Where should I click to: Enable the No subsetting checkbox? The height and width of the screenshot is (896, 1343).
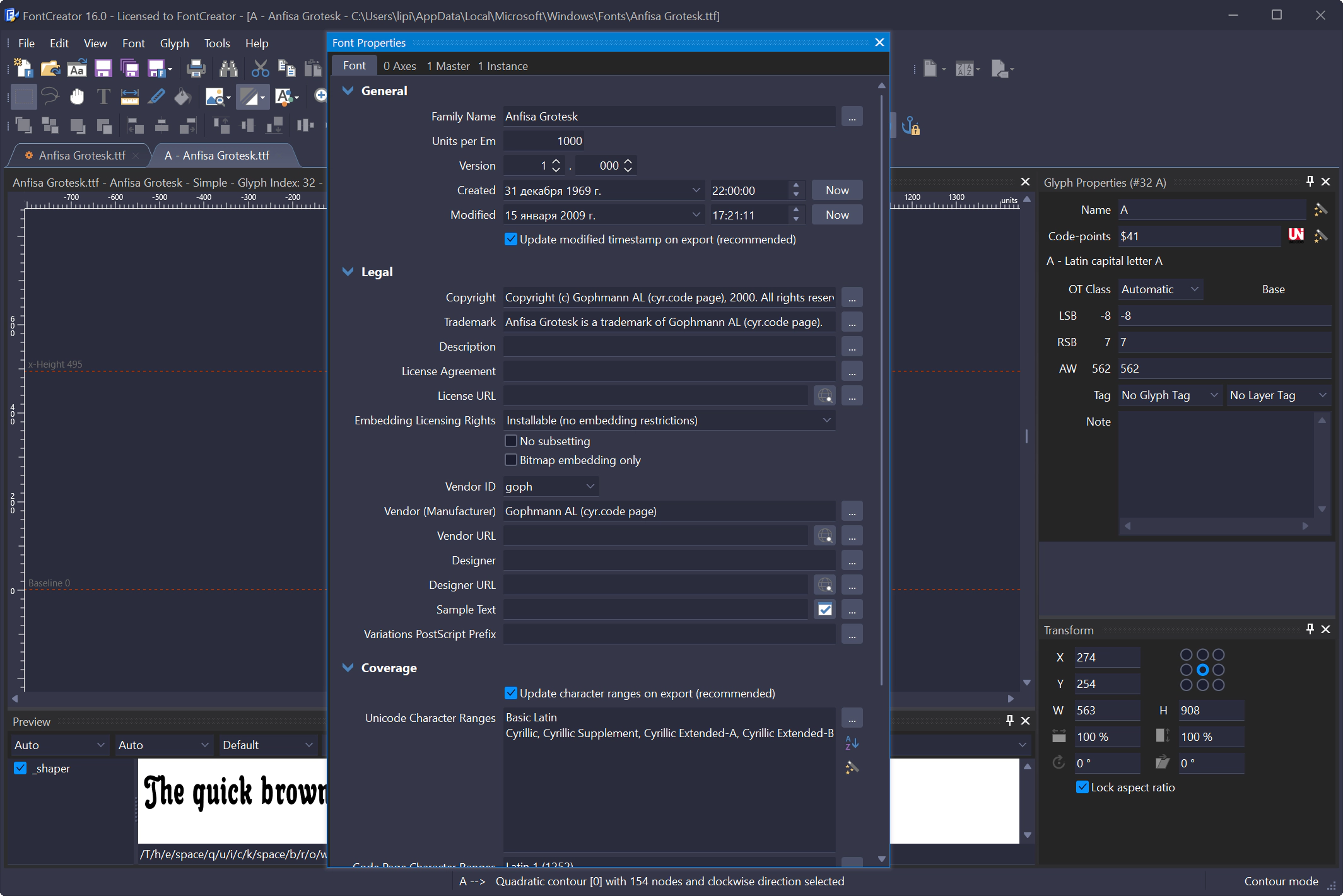(511, 441)
